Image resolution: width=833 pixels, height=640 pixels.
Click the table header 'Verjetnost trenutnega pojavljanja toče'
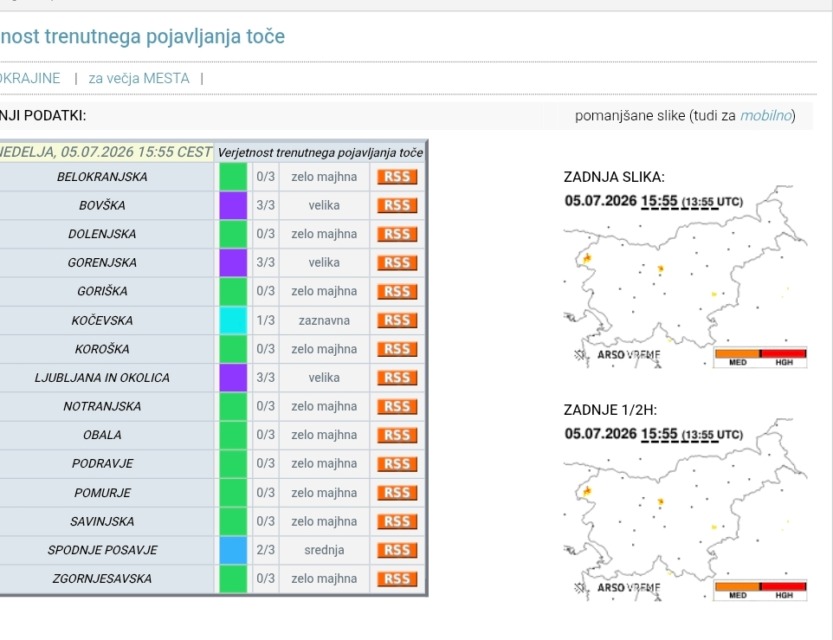(320, 152)
